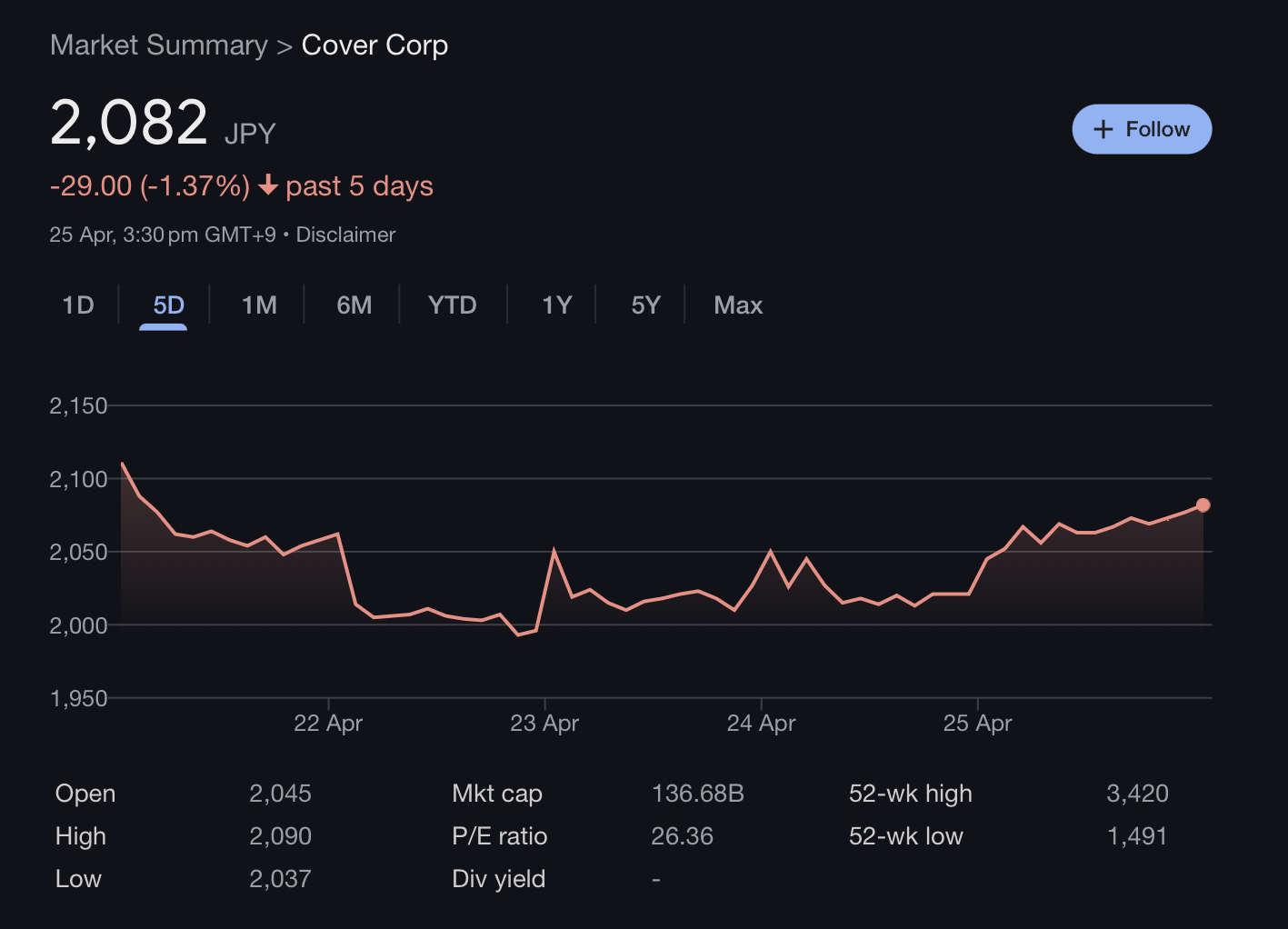View the 5Y price history
1288x929 pixels.
pyautogui.click(x=645, y=305)
